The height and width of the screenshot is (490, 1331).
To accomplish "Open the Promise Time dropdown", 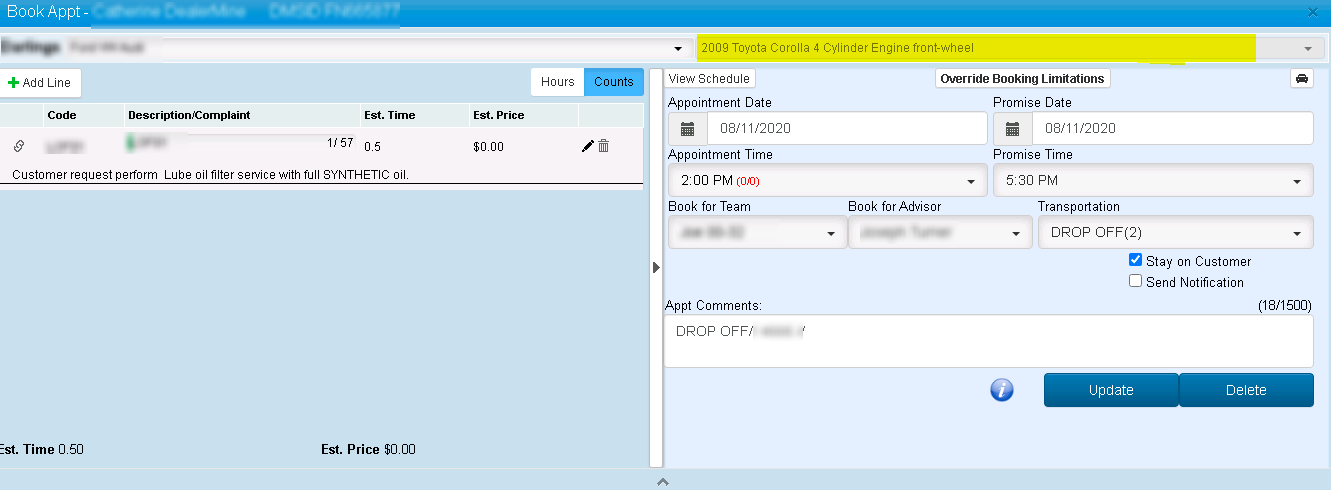I will (x=1151, y=181).
